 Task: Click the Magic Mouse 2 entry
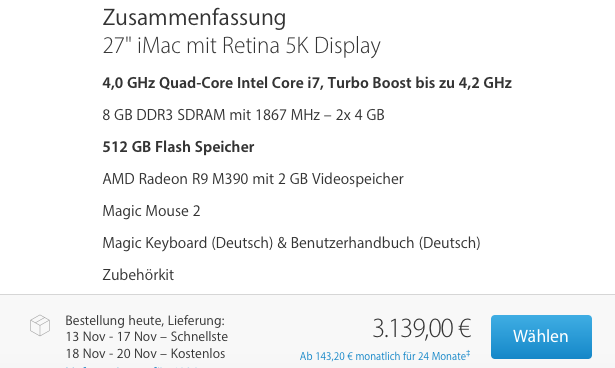point(151,211)
